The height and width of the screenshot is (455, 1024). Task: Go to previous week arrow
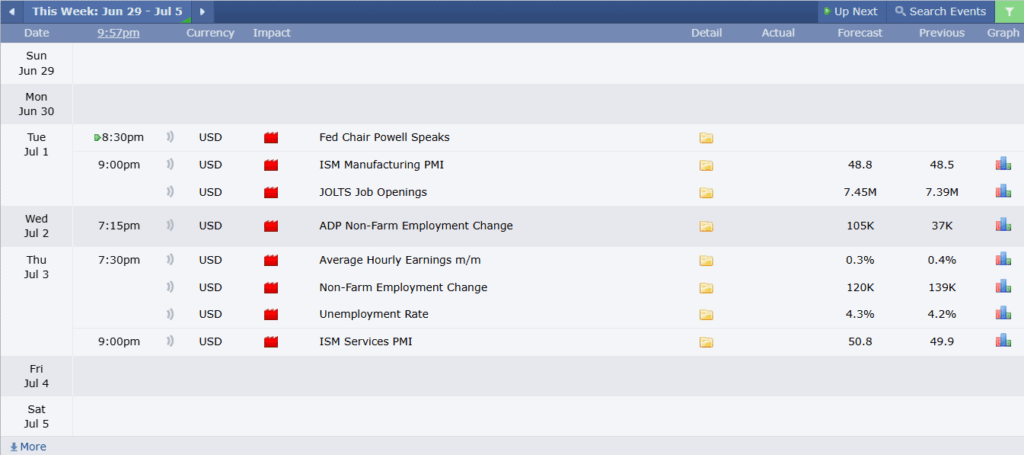11,12
